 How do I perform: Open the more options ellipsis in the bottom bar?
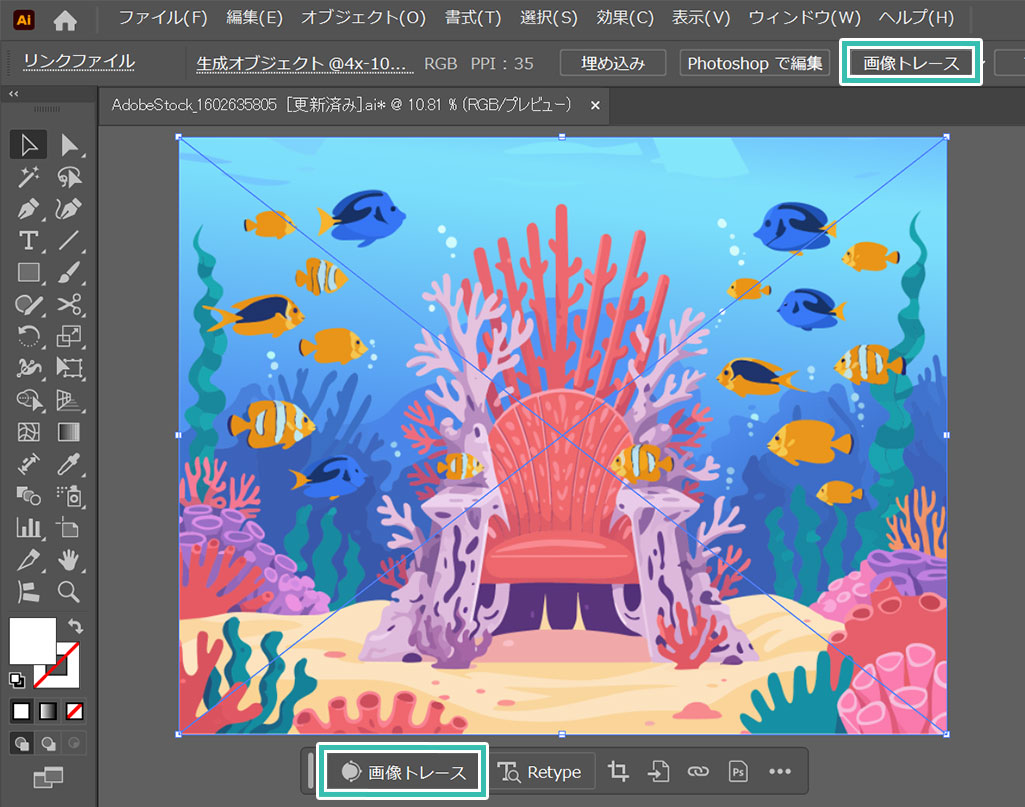(x=780, y=772)
